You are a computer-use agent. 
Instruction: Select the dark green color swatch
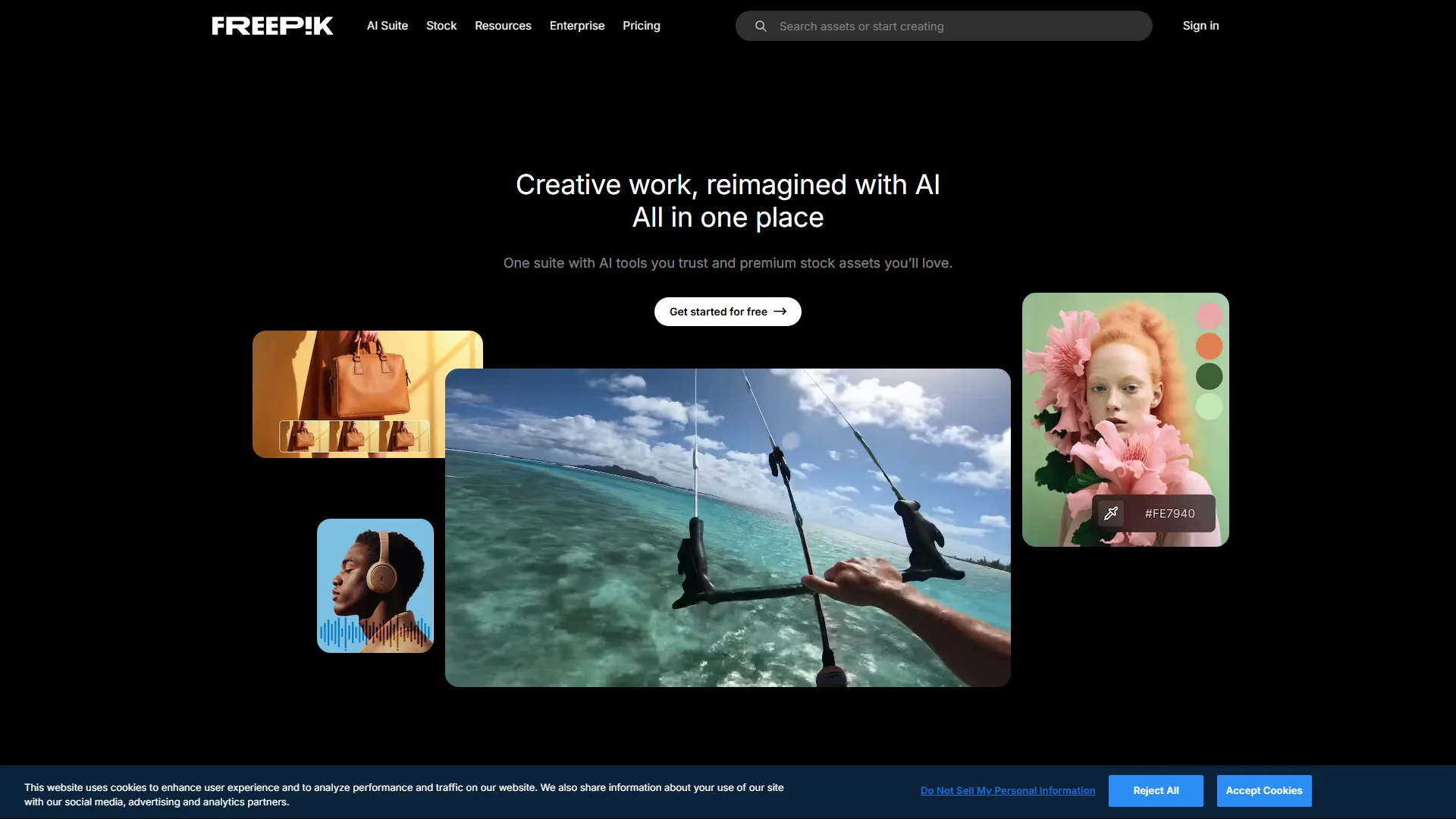pyautogui.click(x=1208, y=377)
